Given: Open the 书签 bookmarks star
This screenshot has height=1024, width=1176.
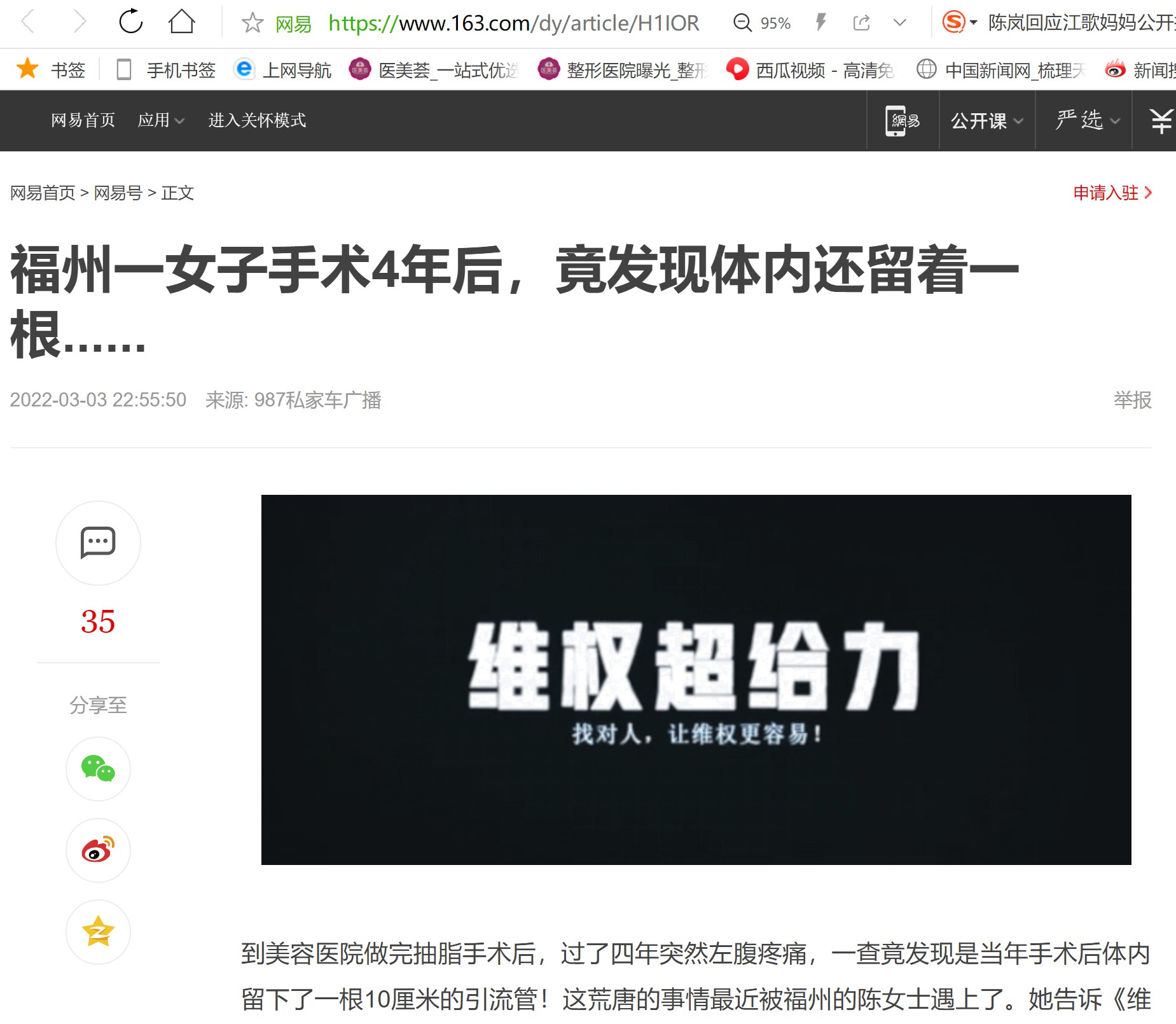Looking at the screenshot, I should pyautogui.click(x=51, y=69).
